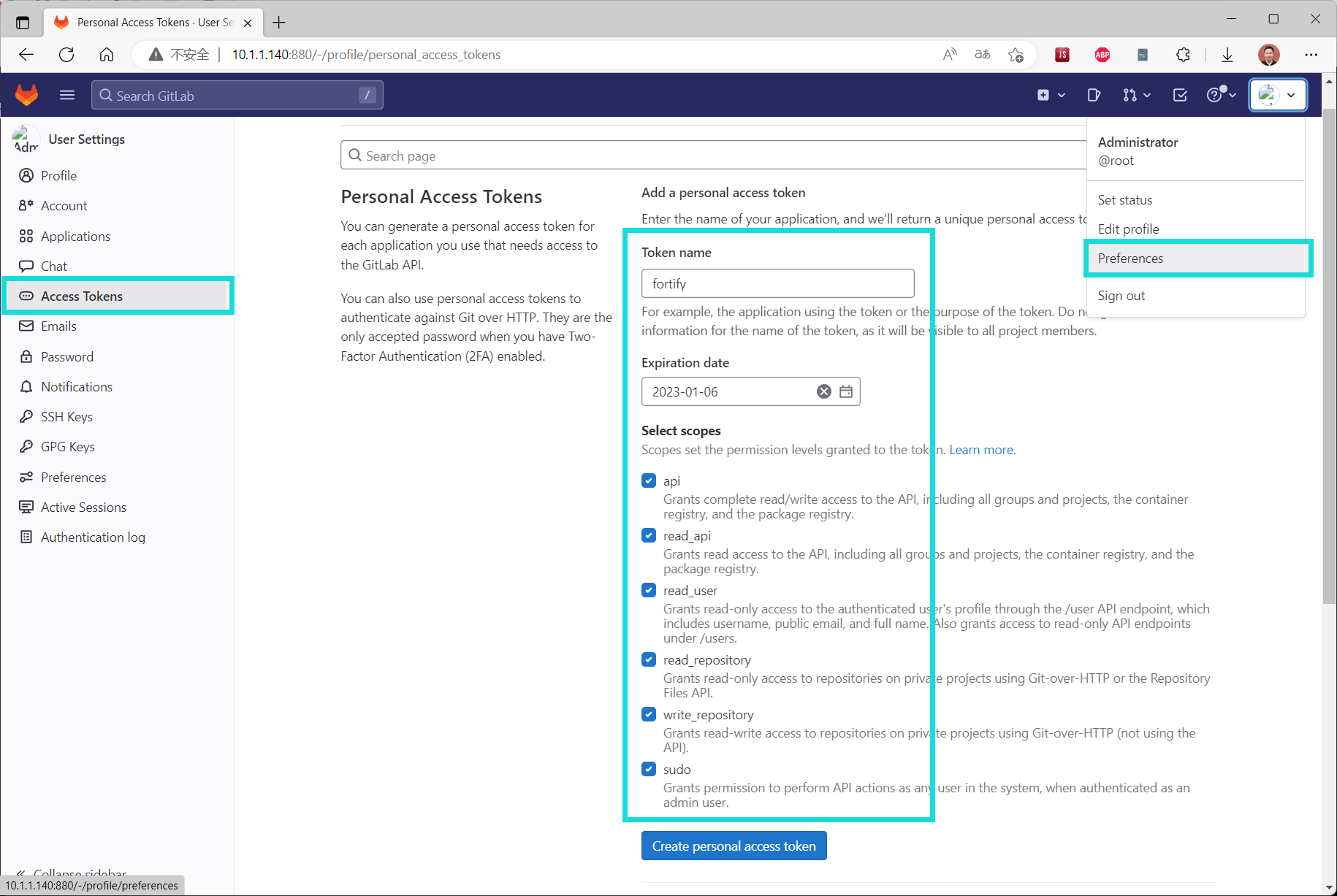Open the hamburger navigation menu

pyautogui.click(x=67, y=95)
